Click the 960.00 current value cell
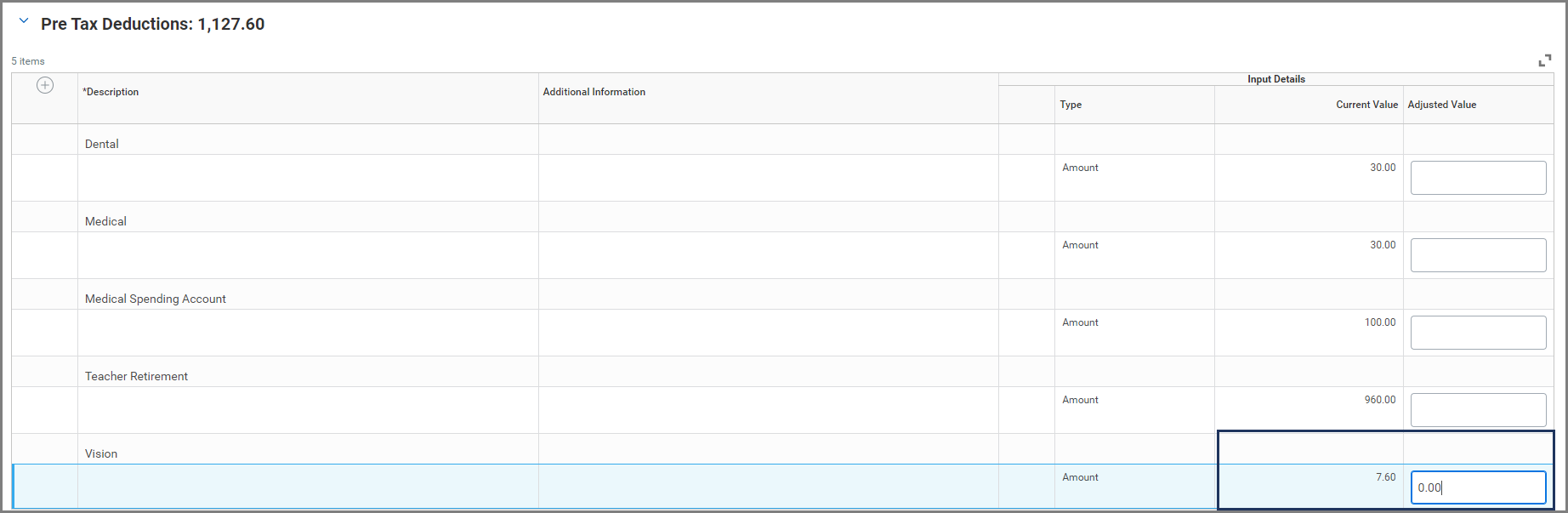The width and height of the screenshot is (1568, 513). (x=1379, y=400)
